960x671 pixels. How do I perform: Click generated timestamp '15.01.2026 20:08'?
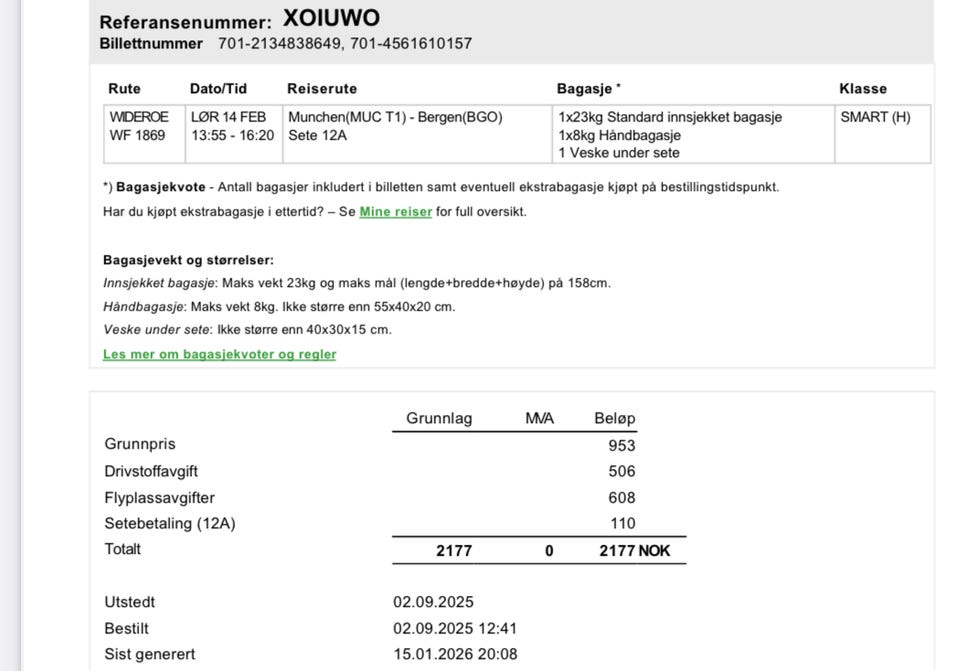coord(455,654)
